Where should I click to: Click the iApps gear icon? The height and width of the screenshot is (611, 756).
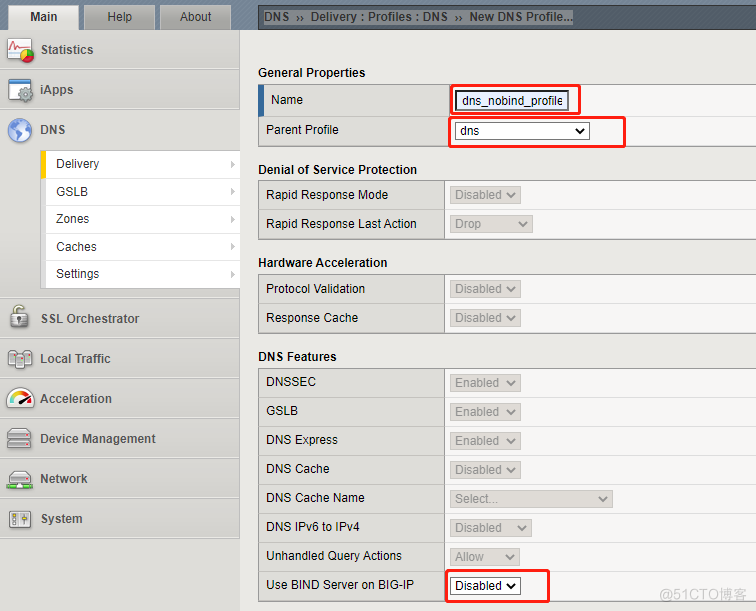(x=20, y=90)
